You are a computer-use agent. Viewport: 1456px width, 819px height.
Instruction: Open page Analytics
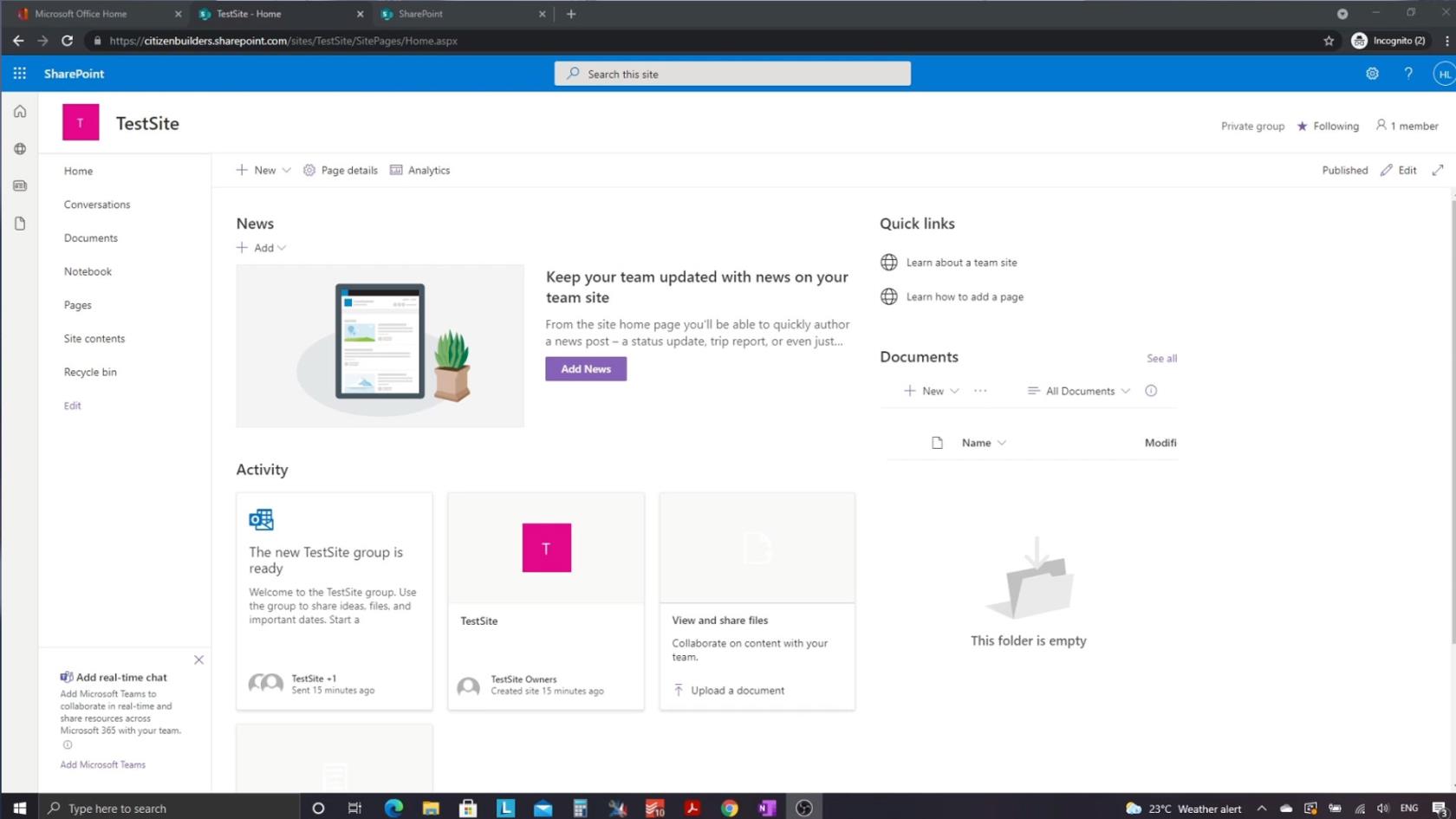coord(419,171)
